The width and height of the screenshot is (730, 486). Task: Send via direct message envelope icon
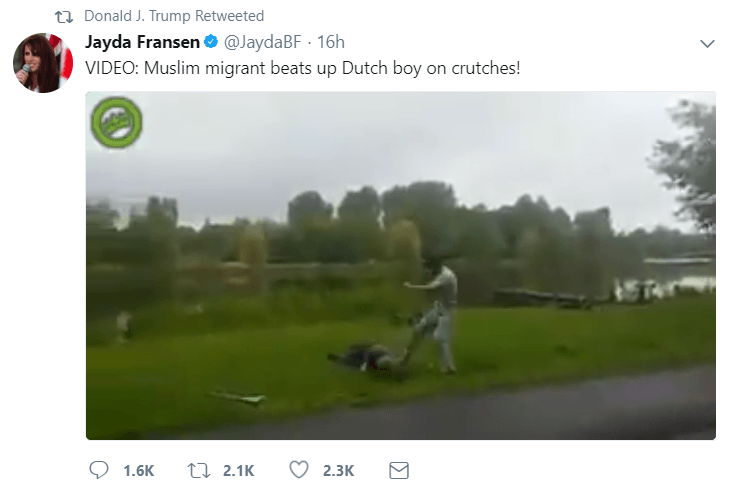(x=399, y=470)
